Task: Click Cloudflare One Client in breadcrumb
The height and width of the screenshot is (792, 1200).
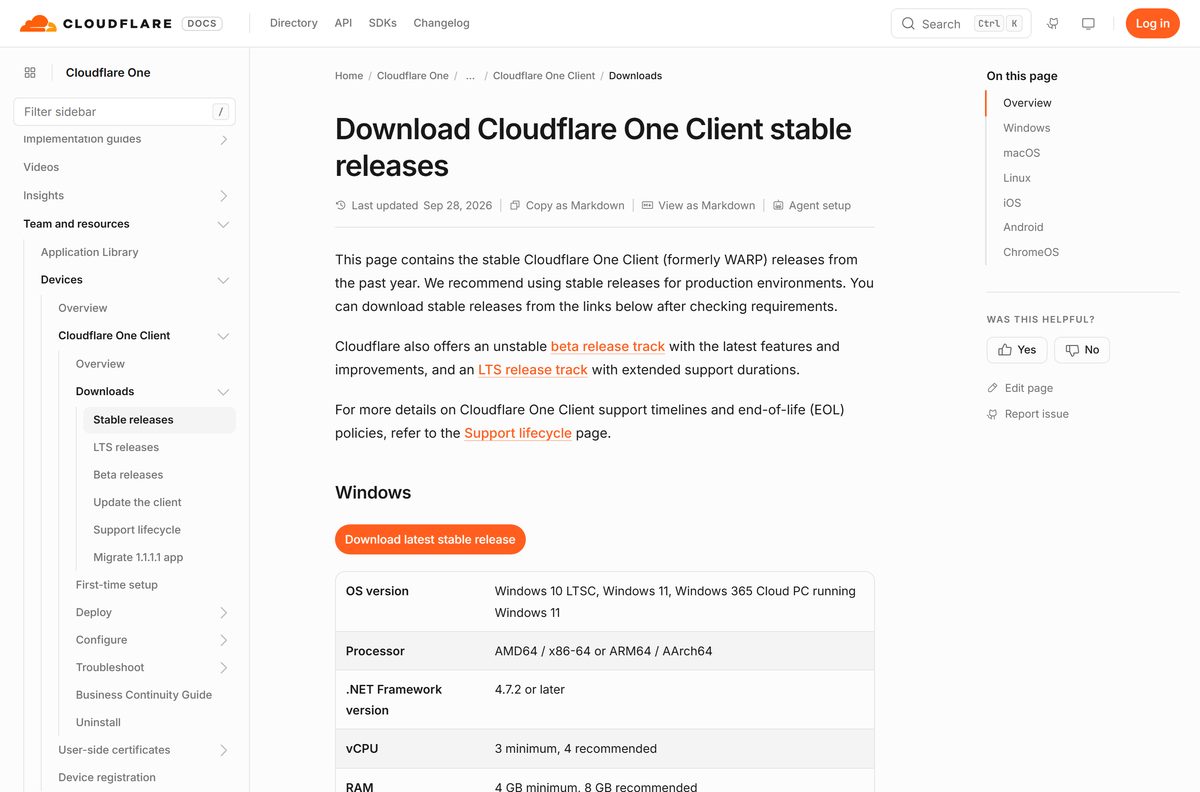Action: 544,76
